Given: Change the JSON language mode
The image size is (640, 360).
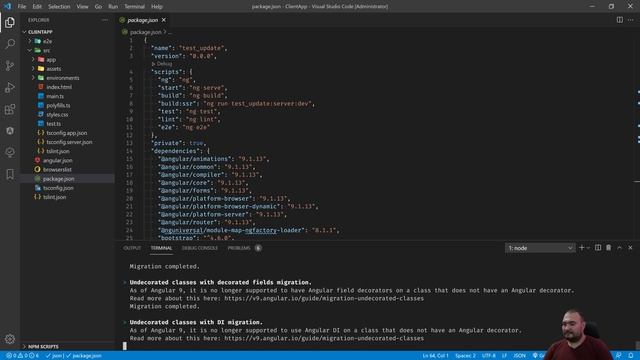Looking at the screenshot, I should pos(519,356).
